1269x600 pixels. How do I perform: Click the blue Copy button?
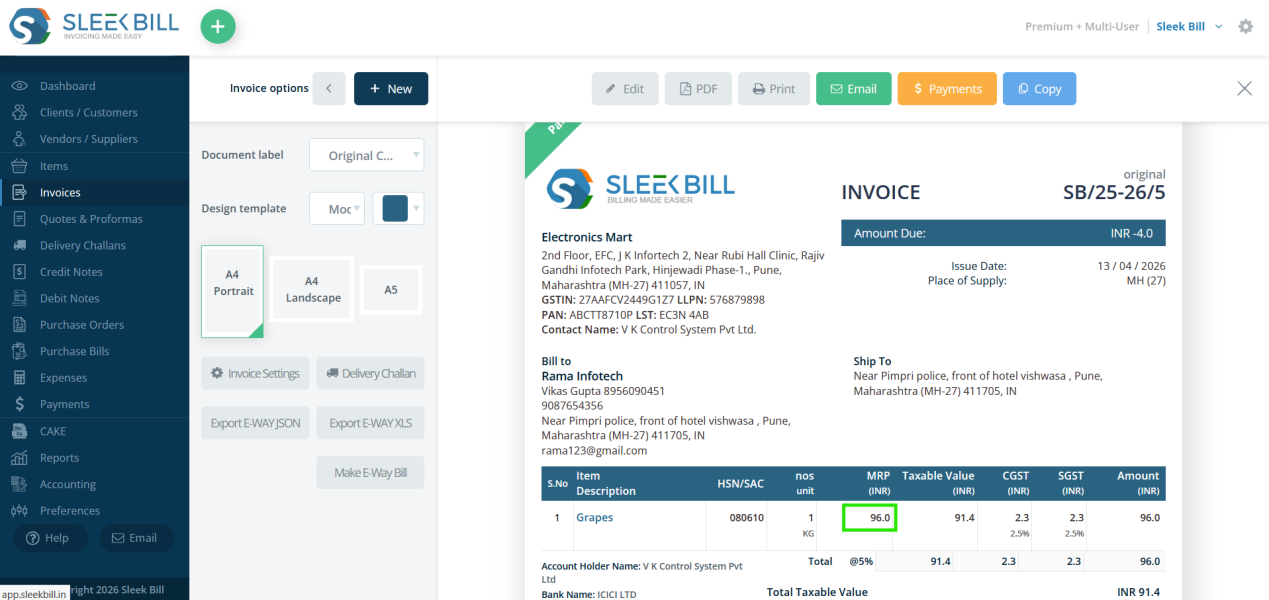click(1039, 89)
